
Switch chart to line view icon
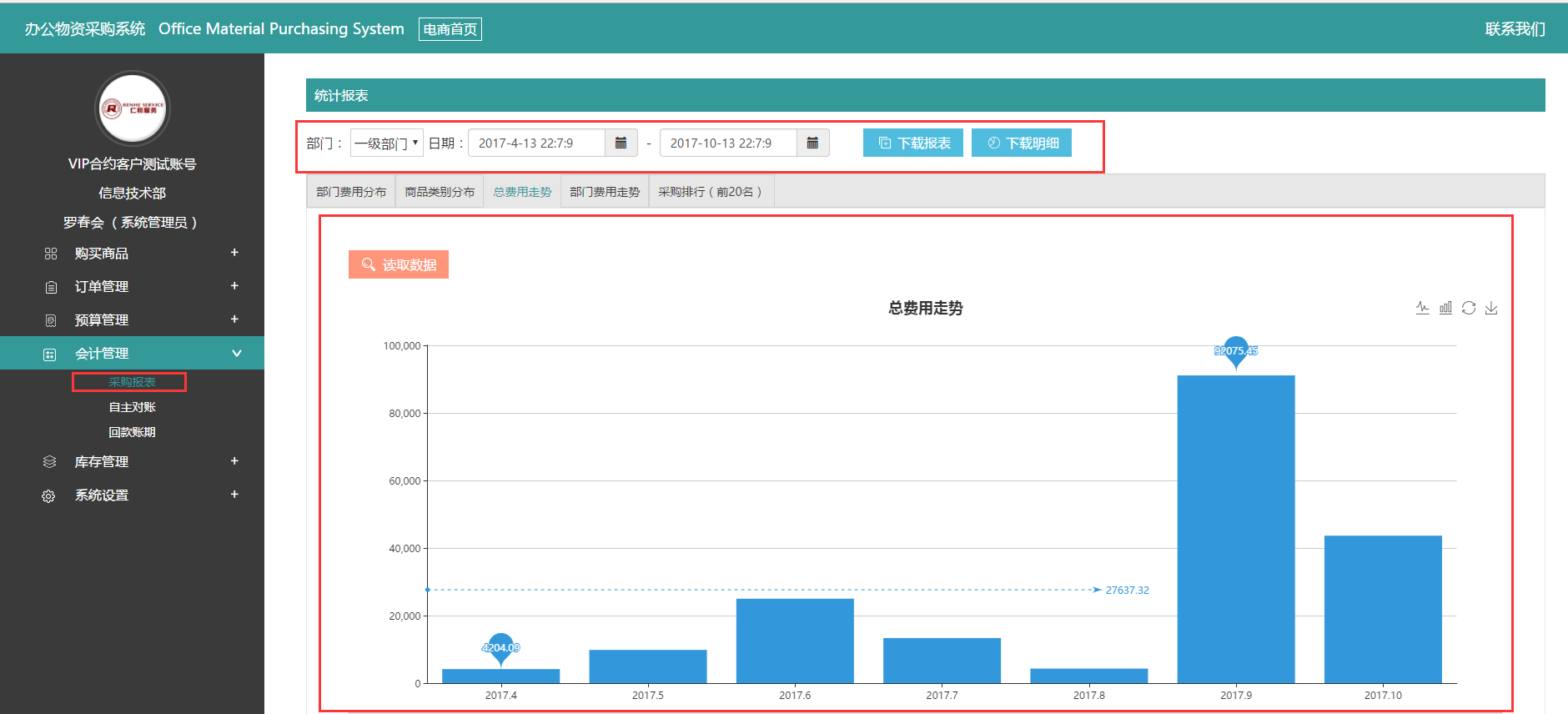point(1423,308)
